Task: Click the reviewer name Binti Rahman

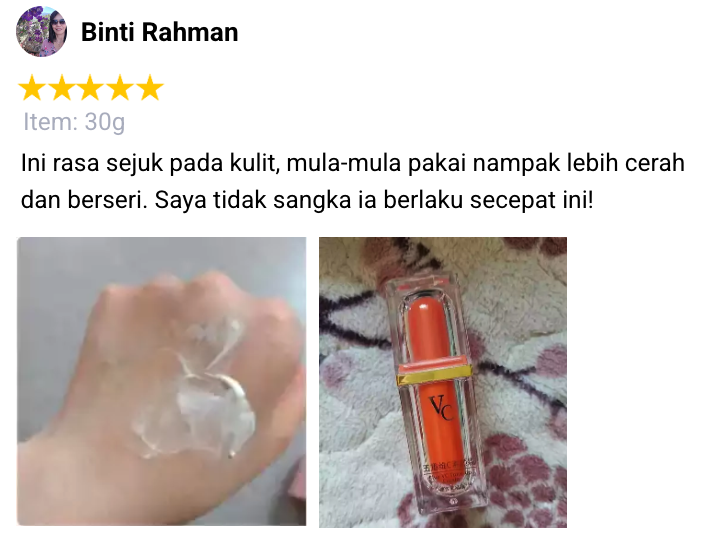Action: [x=159, y=32]
